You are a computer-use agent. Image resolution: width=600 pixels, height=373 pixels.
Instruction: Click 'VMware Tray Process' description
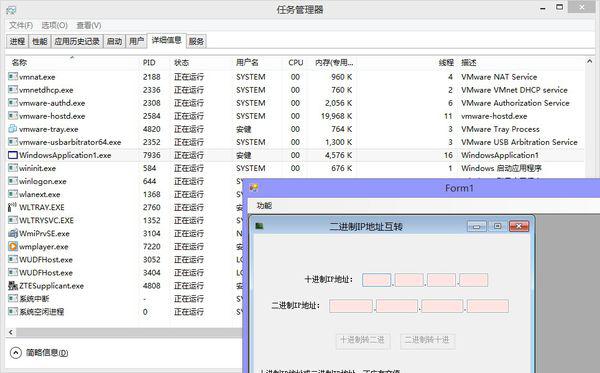[500, 129]
